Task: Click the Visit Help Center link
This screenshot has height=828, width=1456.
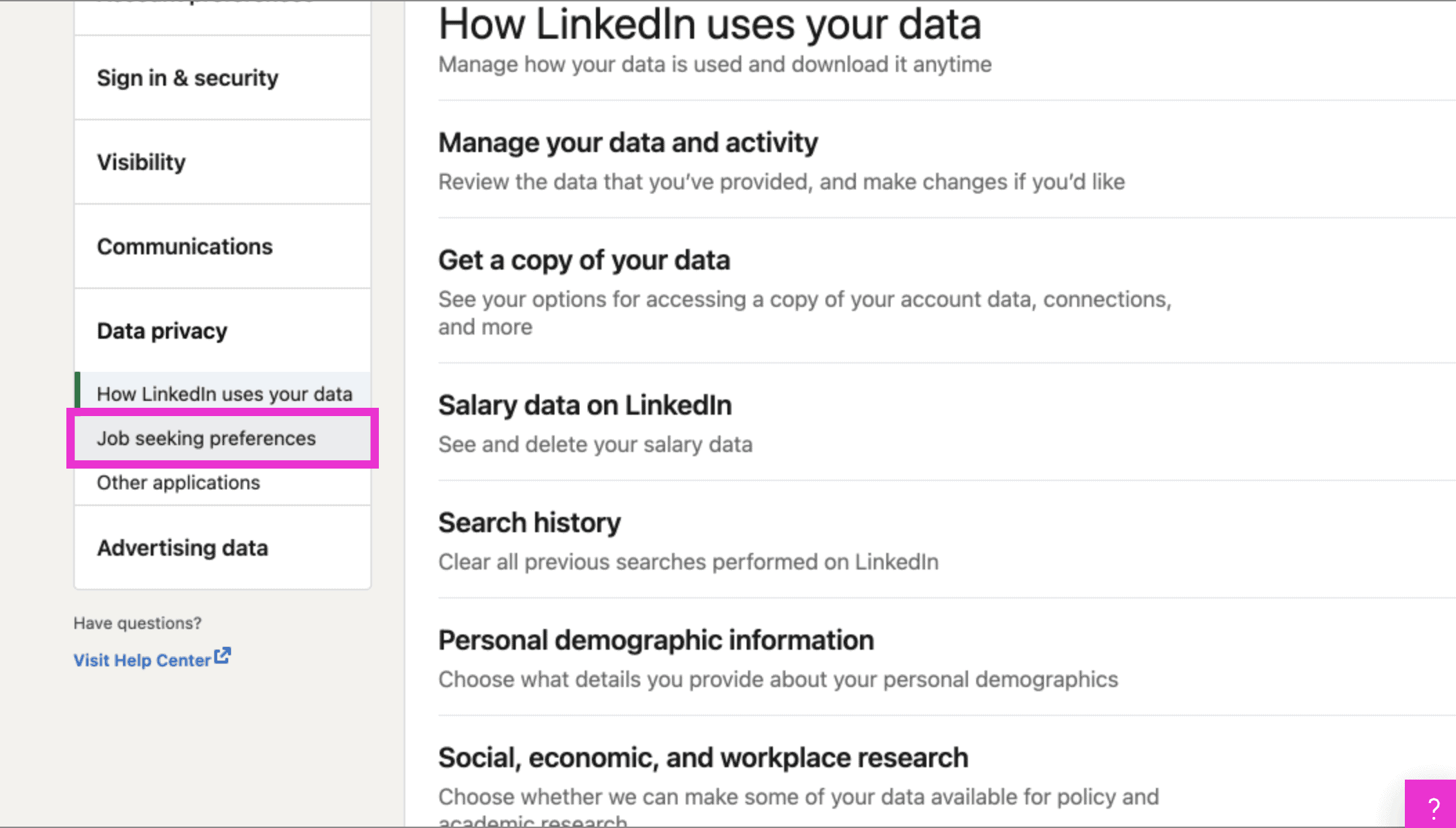Action: [x=142, y=659]
